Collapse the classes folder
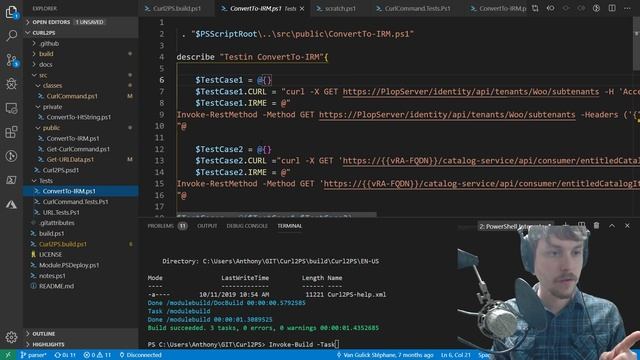This screenshot has height=360, width=640. pyautogui.click(x=81, y=85)
